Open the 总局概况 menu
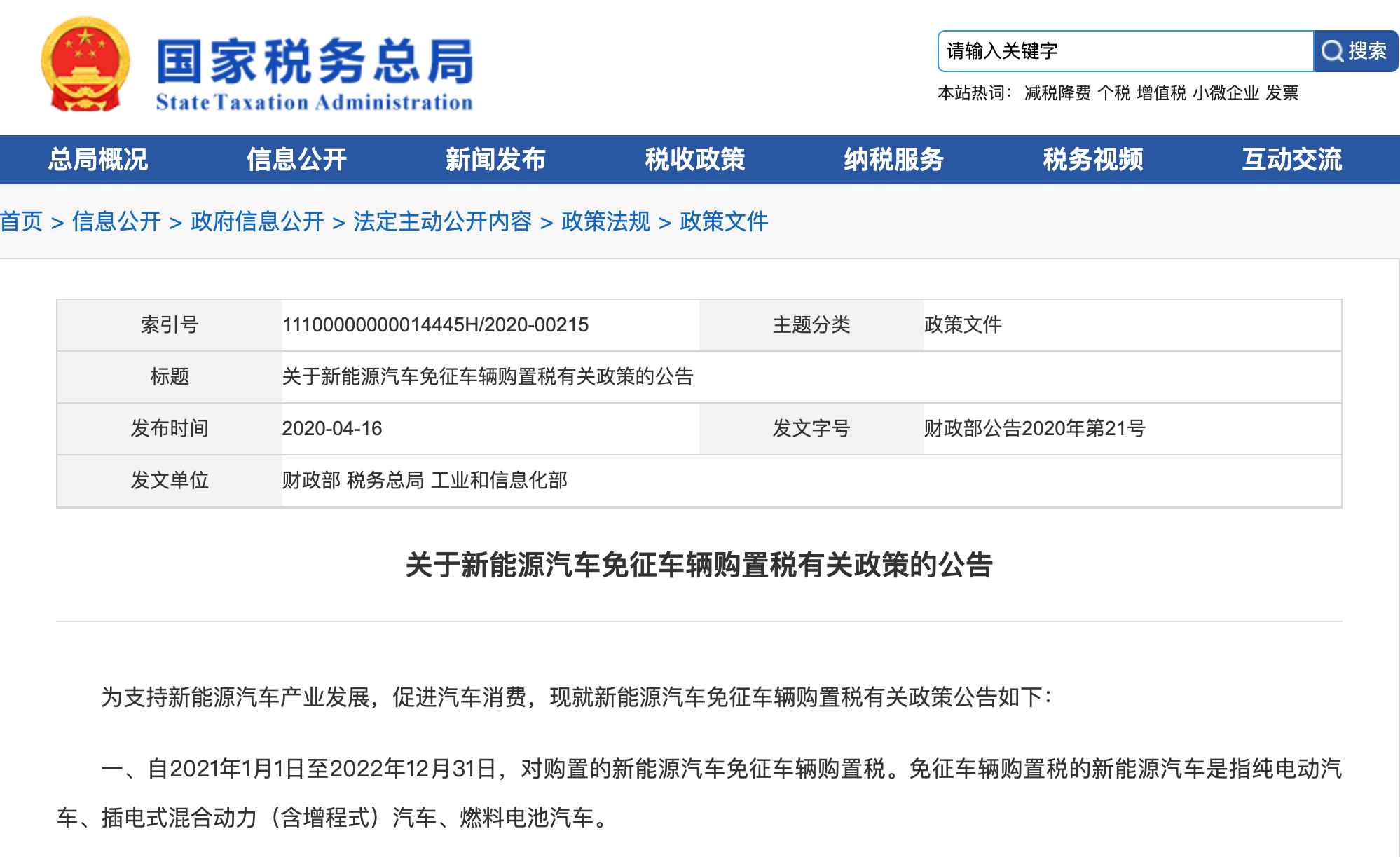The height and width of the screenshot is (857, 1400). tap(98, 160)
